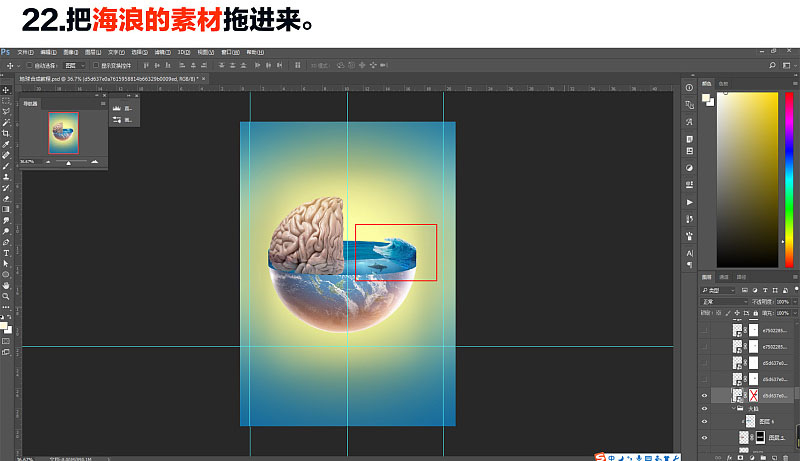
Task: Hide the highlighted d5d637e0 layer with red-X mask
Action: (x=705, y=396)
